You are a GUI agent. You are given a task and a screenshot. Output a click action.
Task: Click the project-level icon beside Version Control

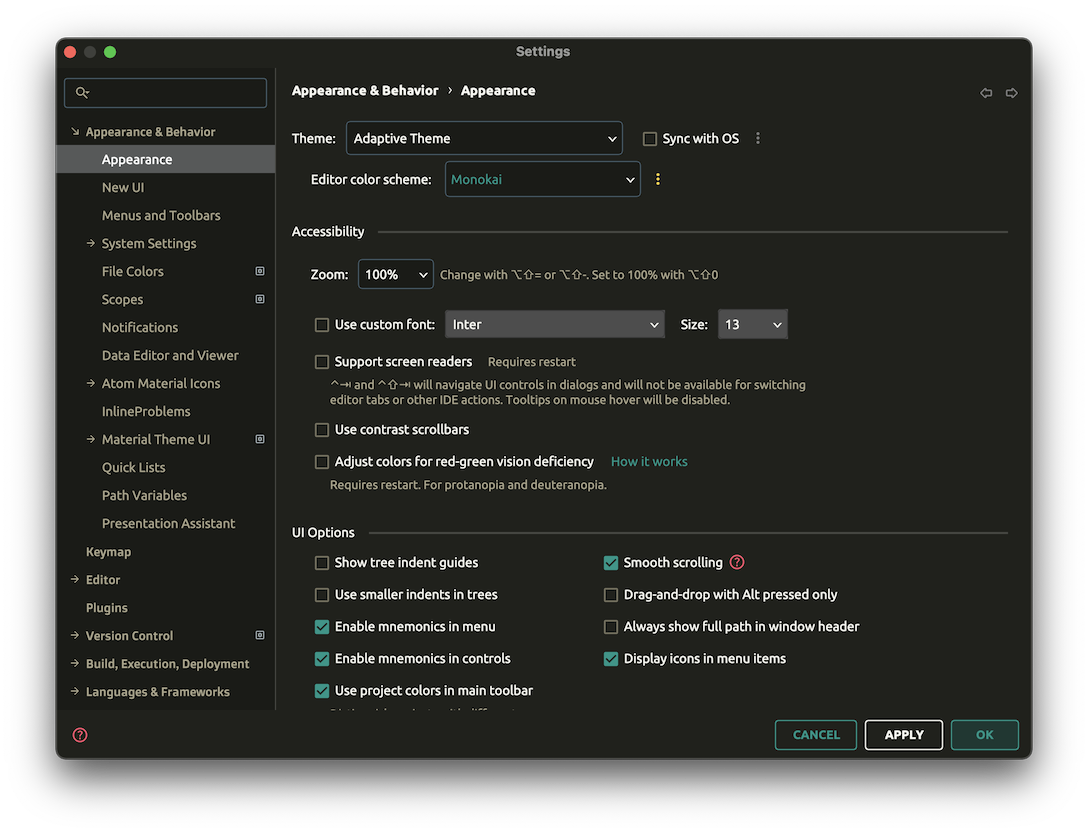point(259,635)
